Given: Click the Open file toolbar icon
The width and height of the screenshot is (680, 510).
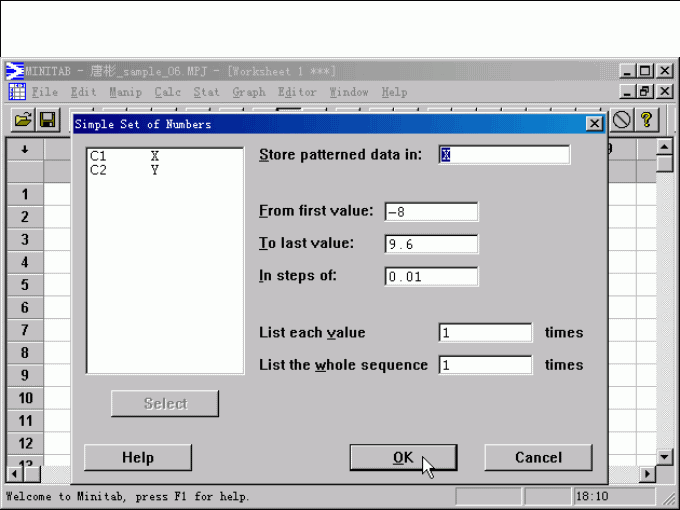Looking at the screenshot, I should pos(22,120).
